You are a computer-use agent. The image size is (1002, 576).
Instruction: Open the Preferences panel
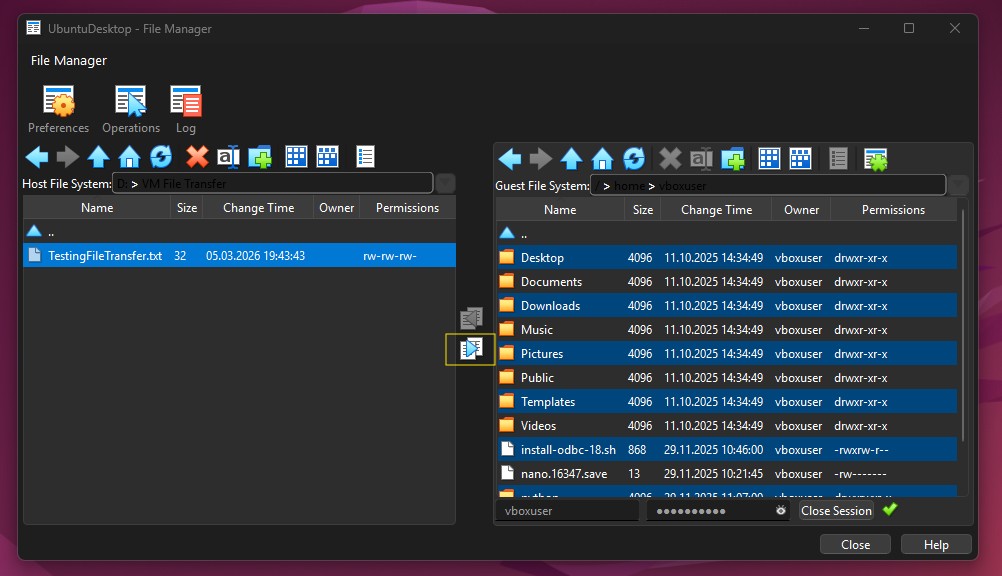pos(58,108)
